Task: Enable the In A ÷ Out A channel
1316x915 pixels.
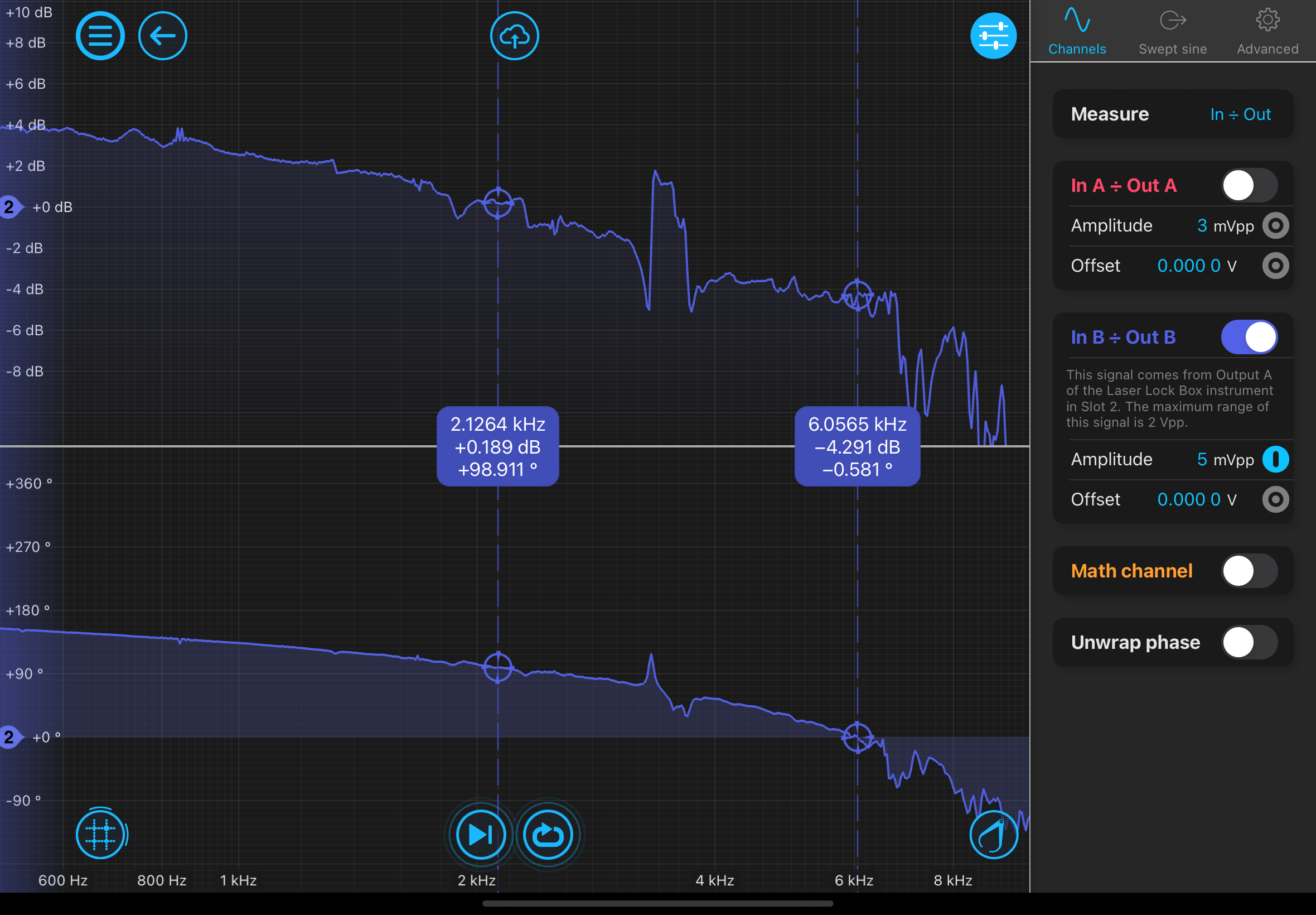Action: 1249,185
